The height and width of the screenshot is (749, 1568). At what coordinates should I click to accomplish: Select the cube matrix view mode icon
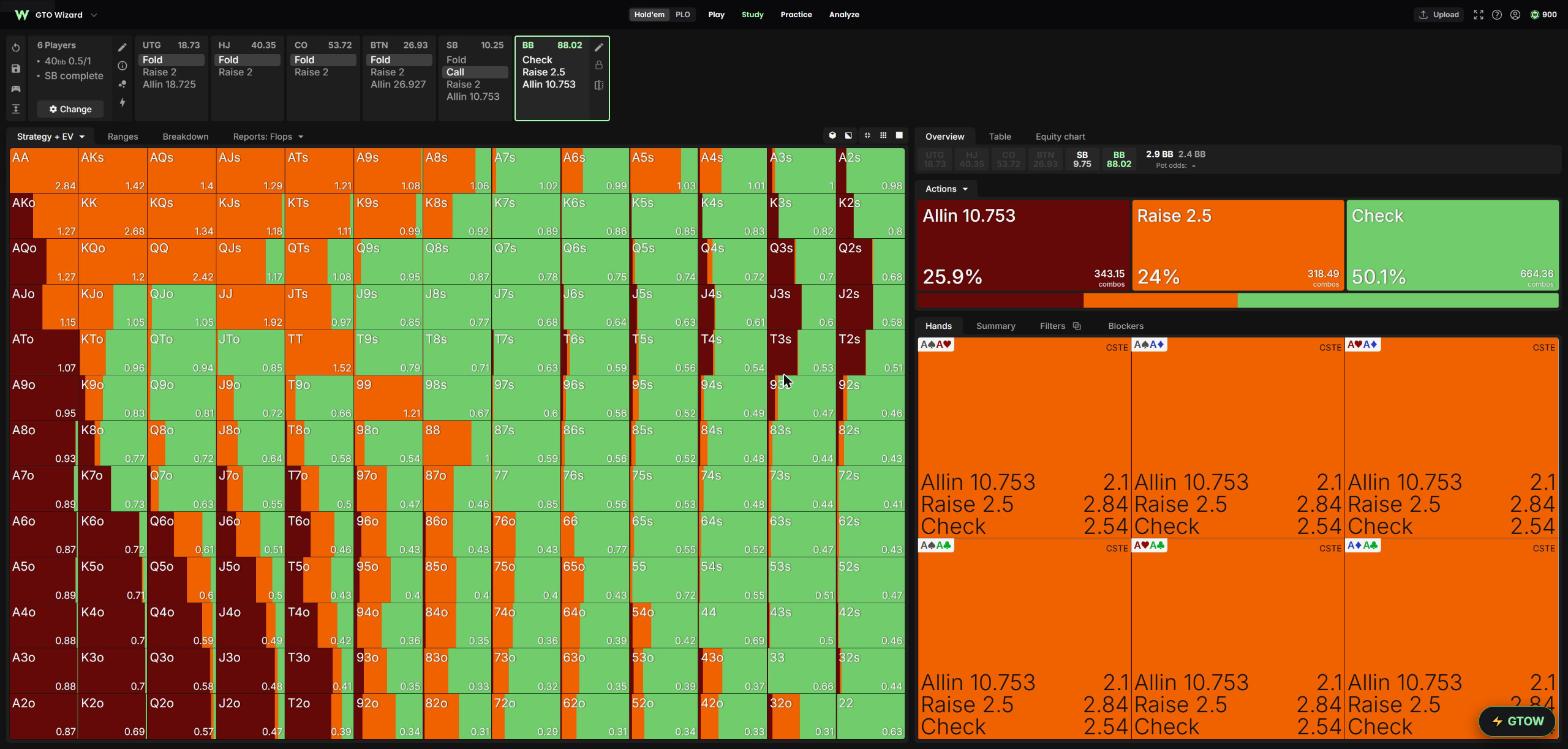[x=832, y=136]
